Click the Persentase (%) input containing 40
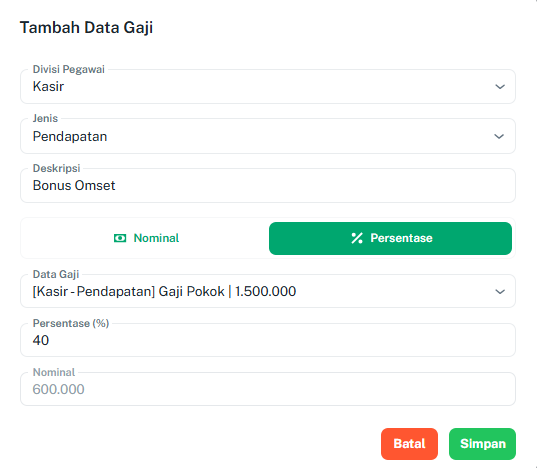 point(268,340)
